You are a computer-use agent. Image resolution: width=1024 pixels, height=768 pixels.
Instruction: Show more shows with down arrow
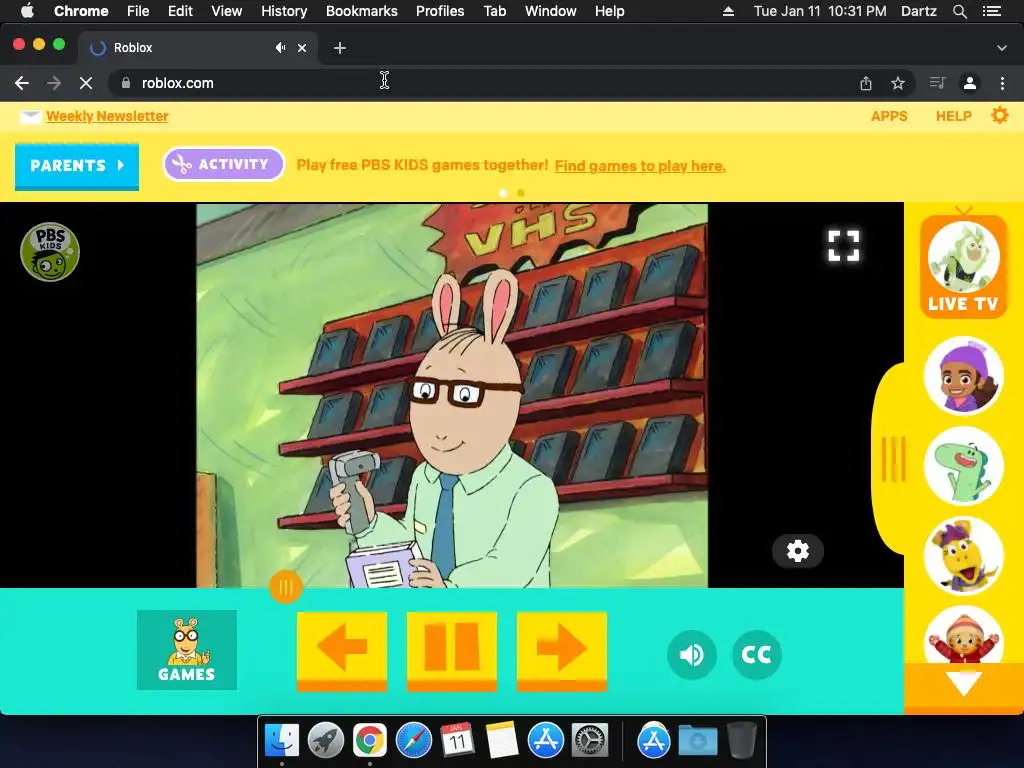pyautogui.click(x=964, y=684)
